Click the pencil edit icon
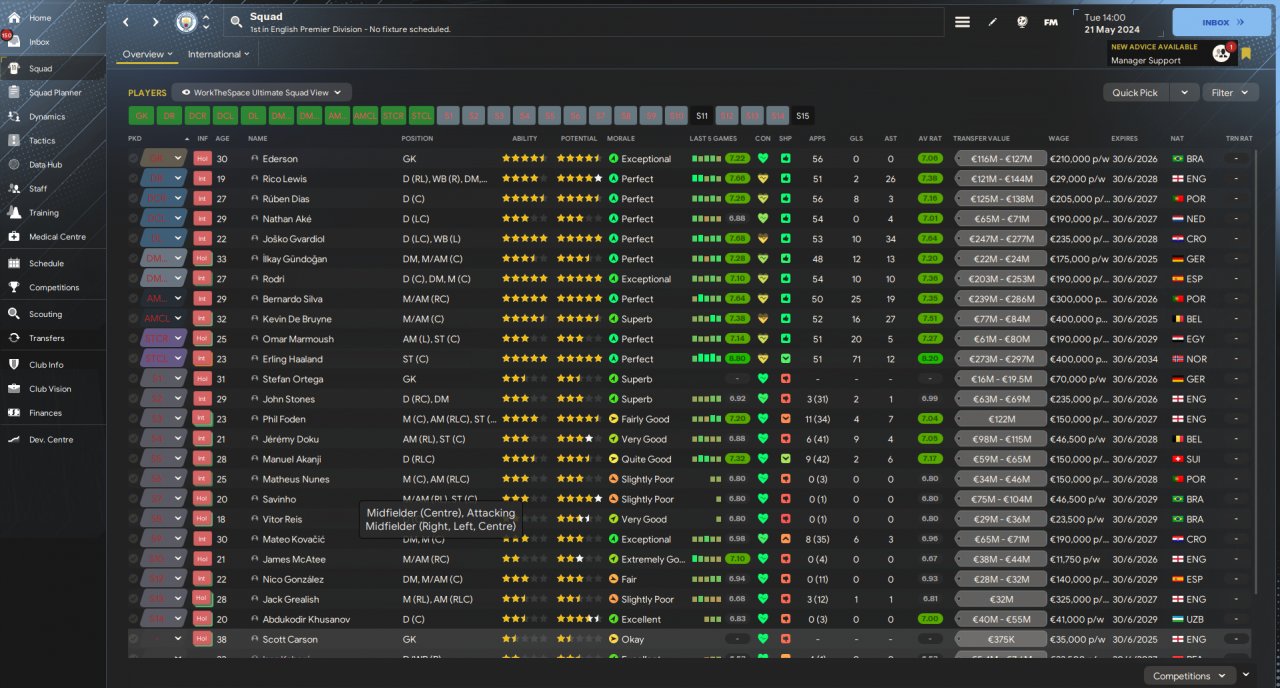This screenshot has width=1280, height=688. (x=992, y=22)
